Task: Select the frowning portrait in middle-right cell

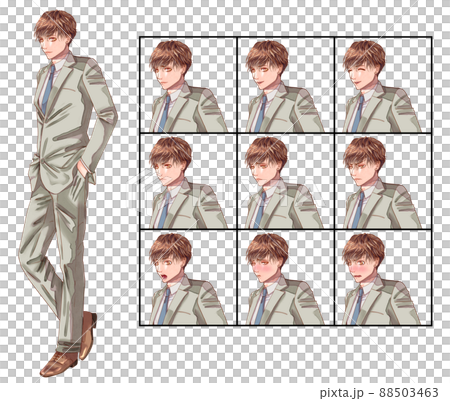Action: pos(383,181)
